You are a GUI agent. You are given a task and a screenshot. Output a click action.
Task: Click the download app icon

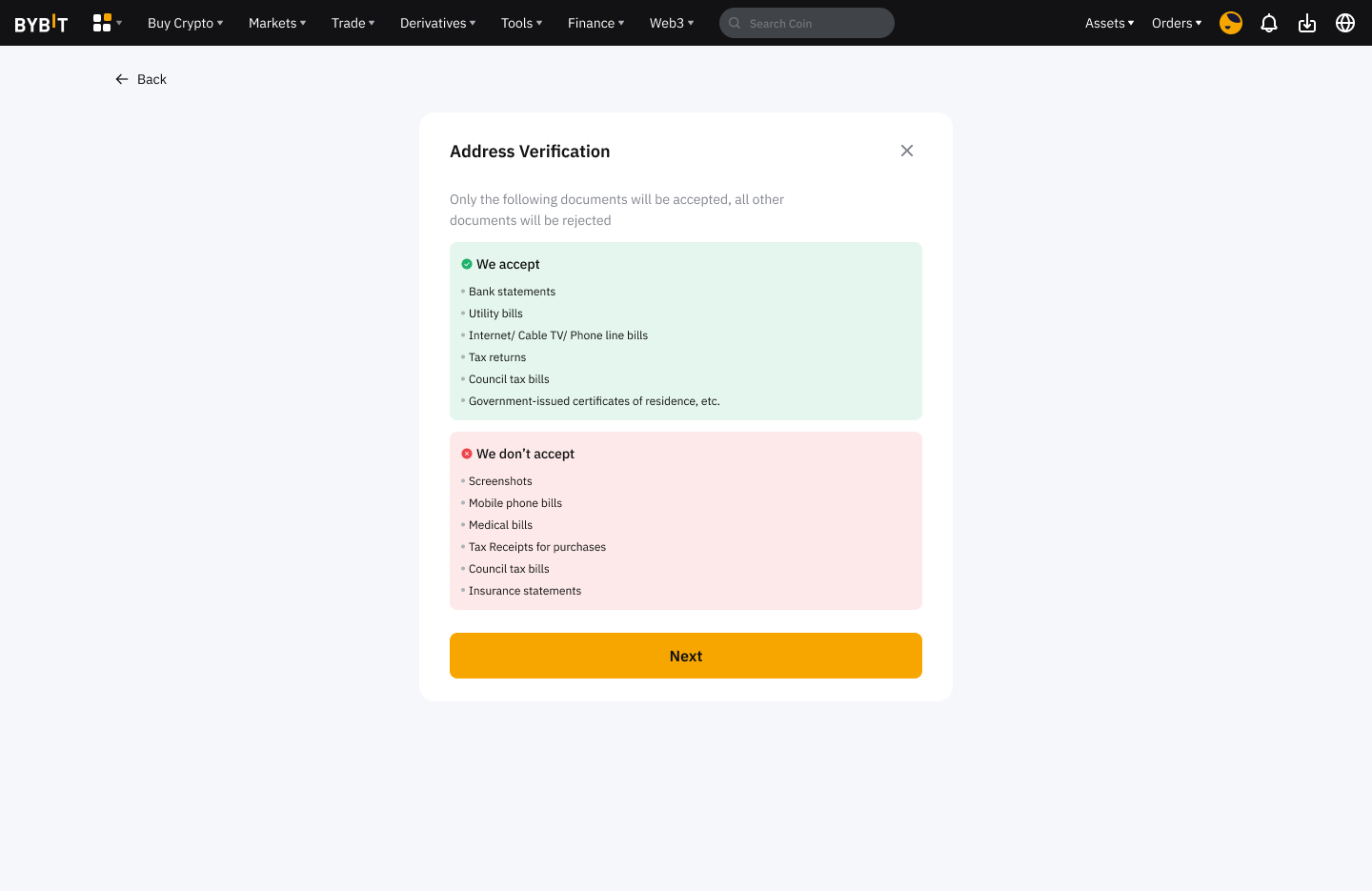[1307, 23]
